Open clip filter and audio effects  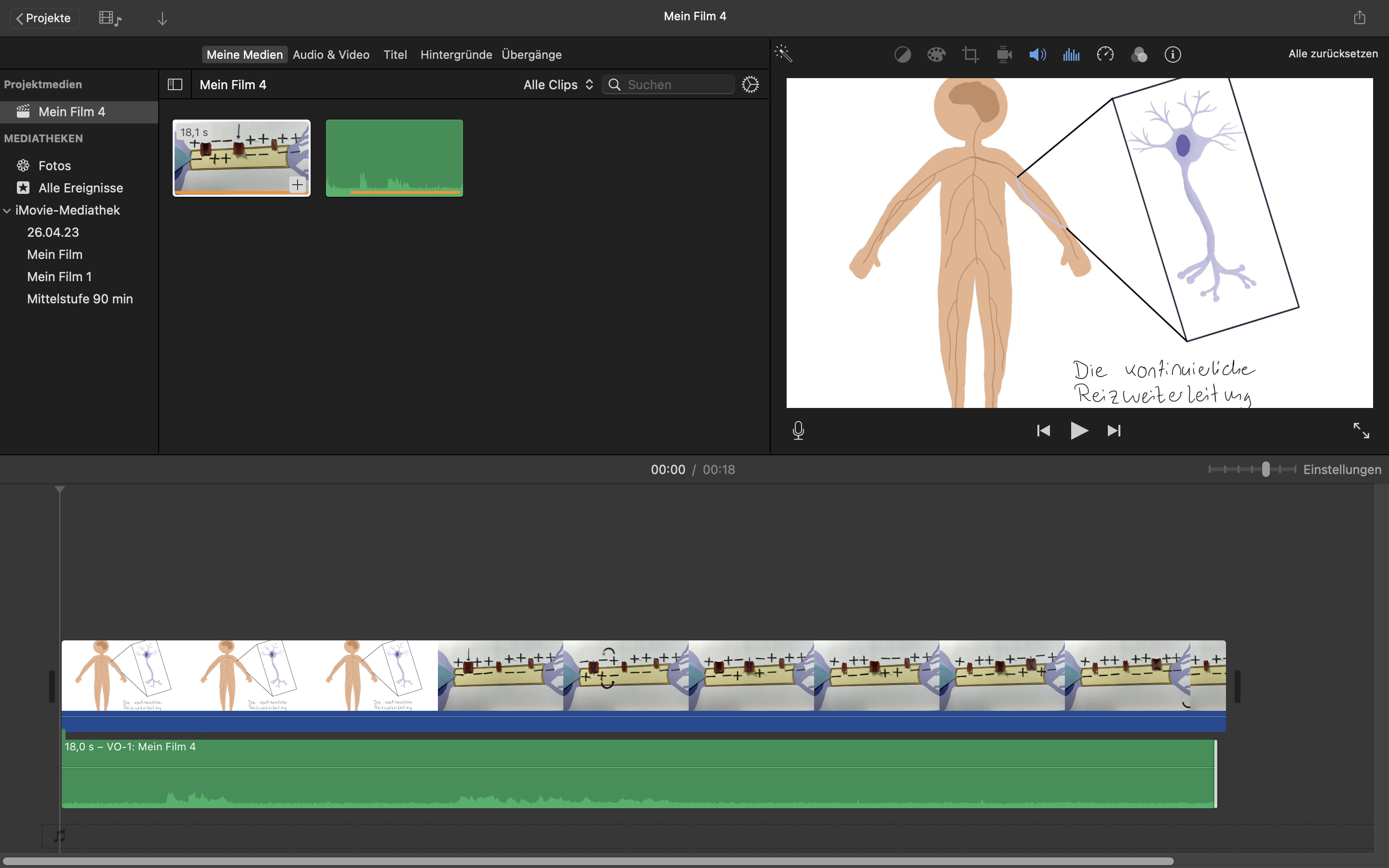click(x=1139, y=54)
